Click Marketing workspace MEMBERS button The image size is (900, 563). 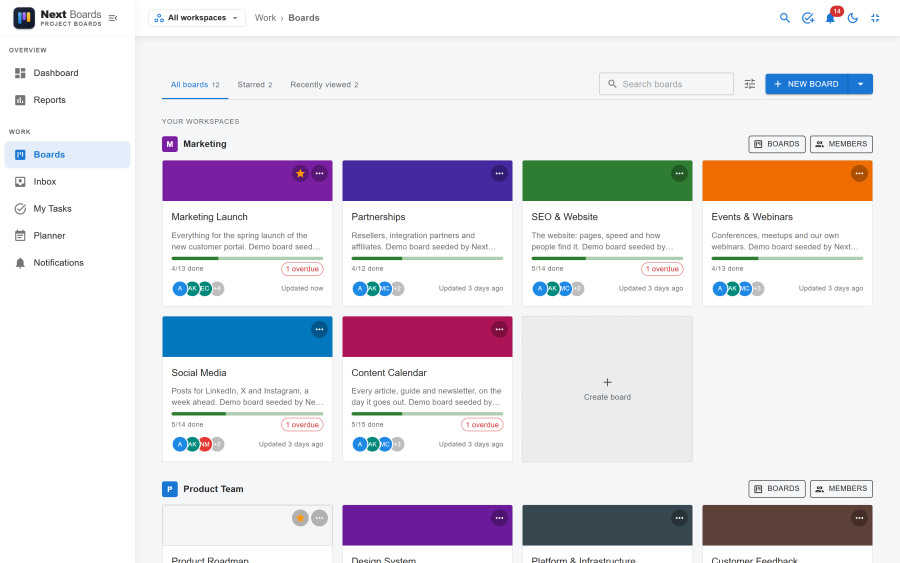841,144
